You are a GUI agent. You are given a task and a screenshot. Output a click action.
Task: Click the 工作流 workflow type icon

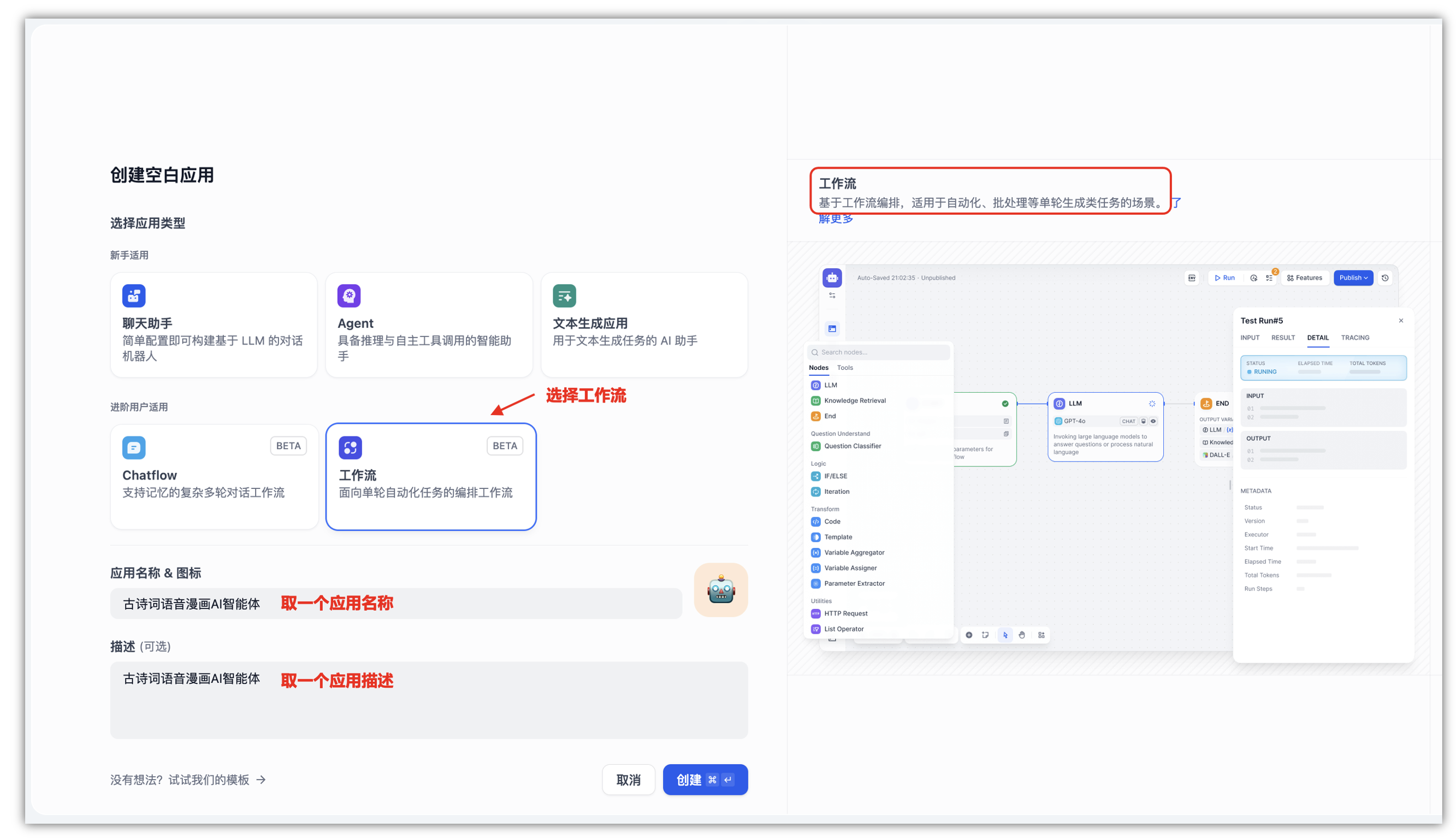coord(350,447)
